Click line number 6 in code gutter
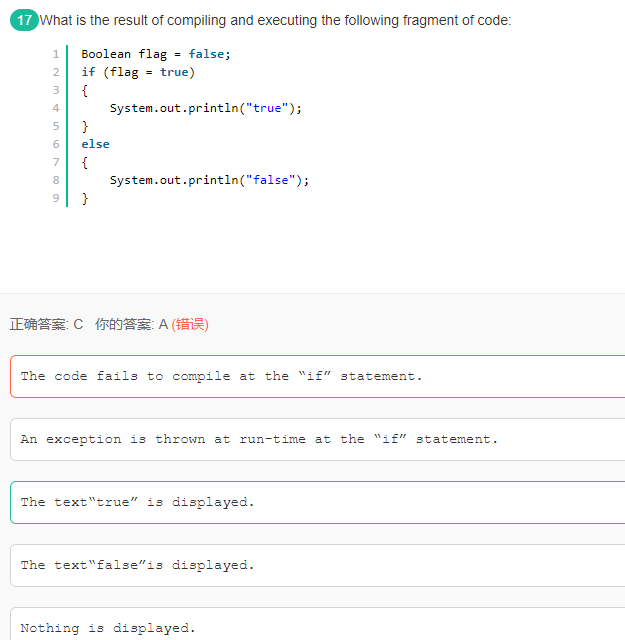This screenshot has width=625, height=640. coord(56,144)
